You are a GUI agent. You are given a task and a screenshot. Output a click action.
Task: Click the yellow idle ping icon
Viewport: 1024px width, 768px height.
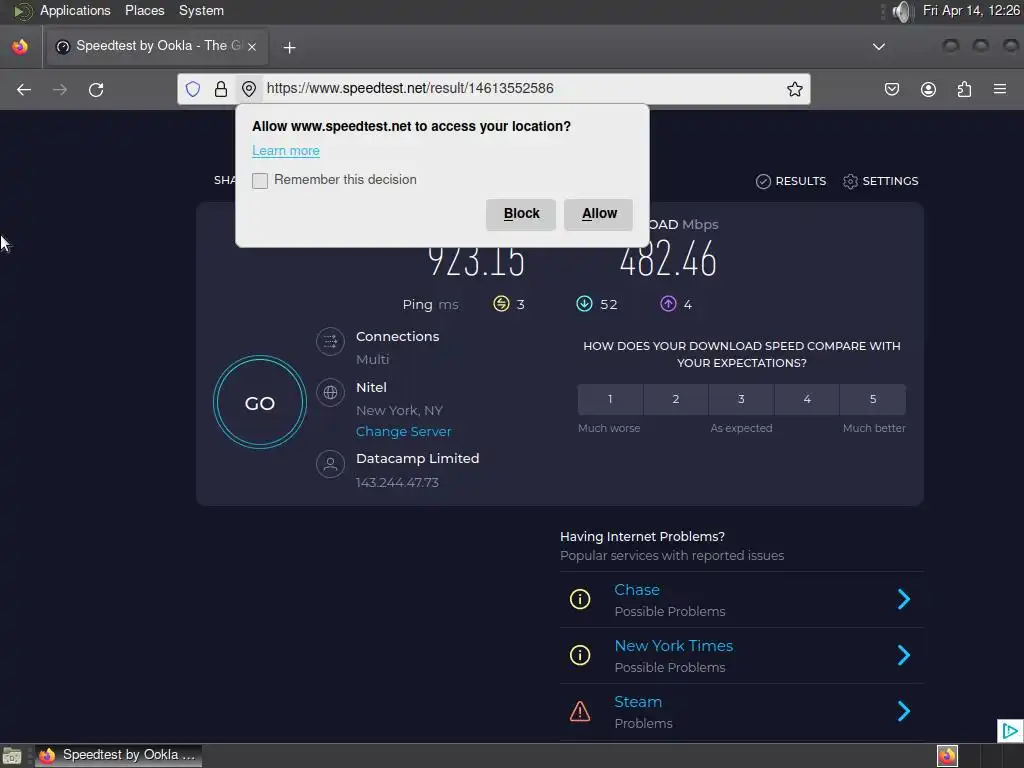[501, 304]
